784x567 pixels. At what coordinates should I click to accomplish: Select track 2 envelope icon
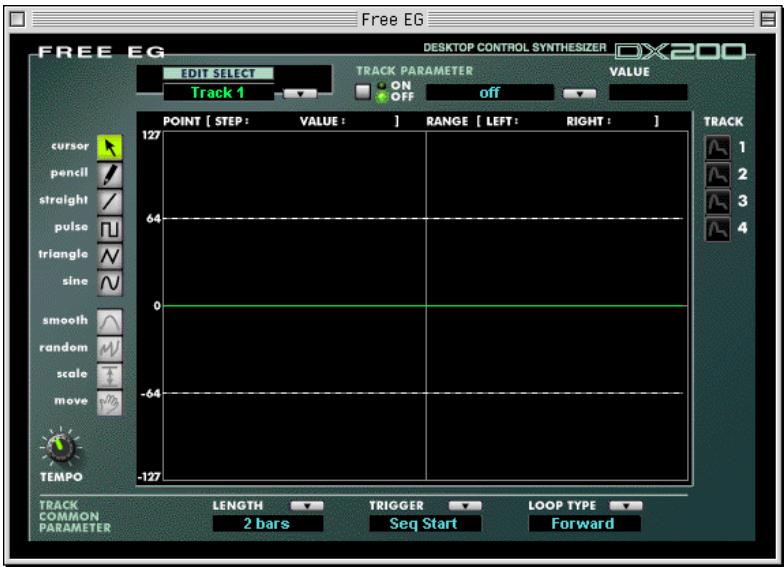[718, 175]
